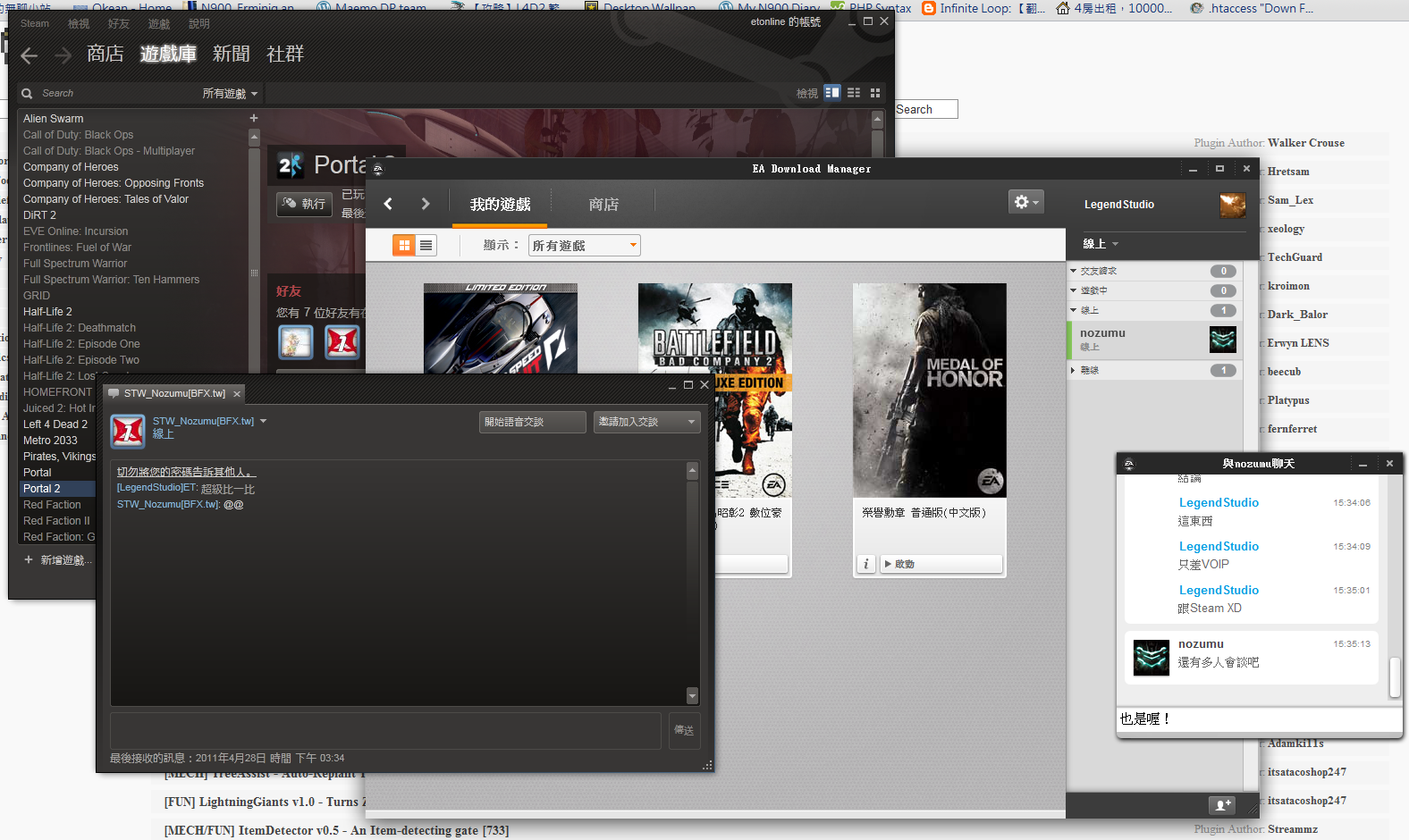1409x840 pixels.
Task: Open the Steam 社群 tab
Action: [x=285, y=55]
